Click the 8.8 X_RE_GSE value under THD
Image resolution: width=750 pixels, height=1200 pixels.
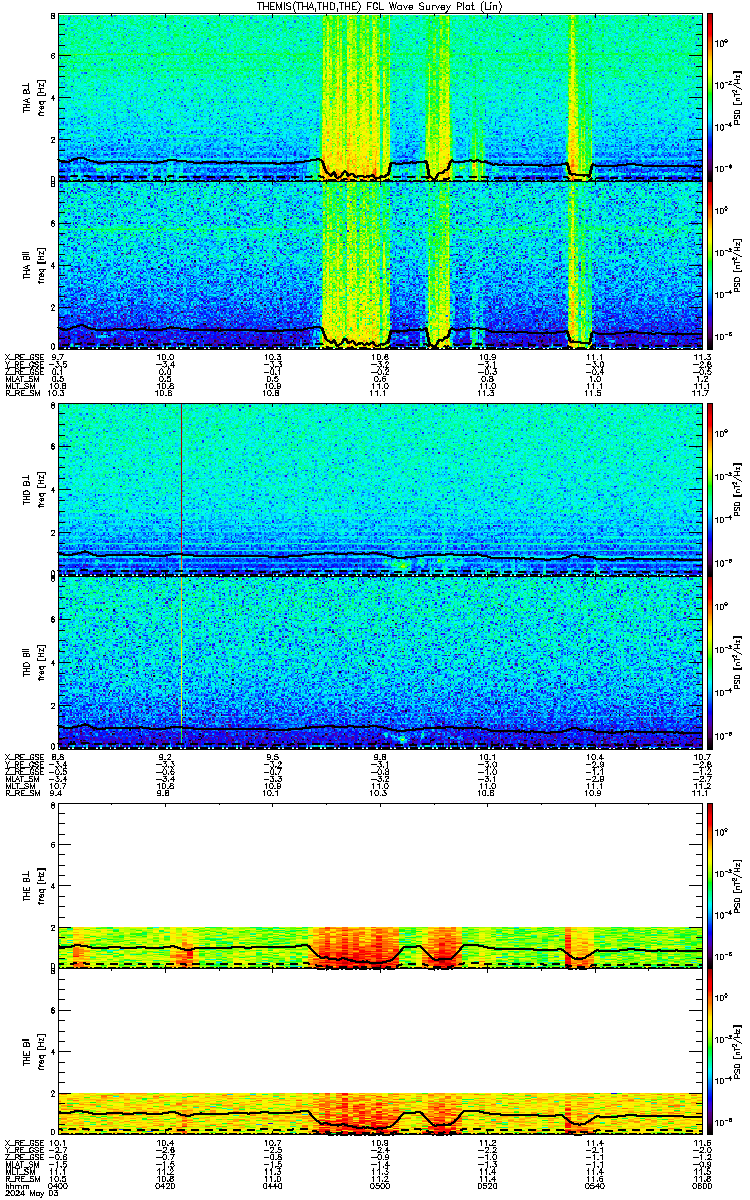[x=58, y=755]
